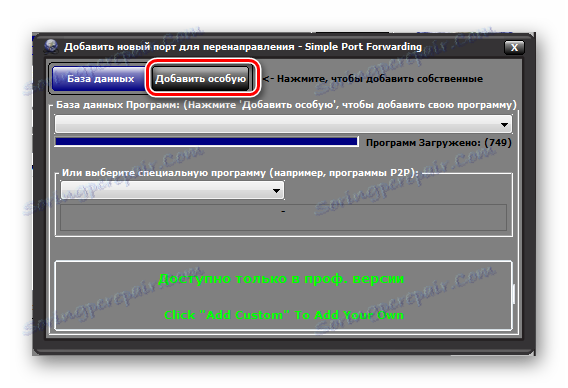
Task: Open the Добавить особую tab
Action: pyautogui.click(x=201, y=79)
